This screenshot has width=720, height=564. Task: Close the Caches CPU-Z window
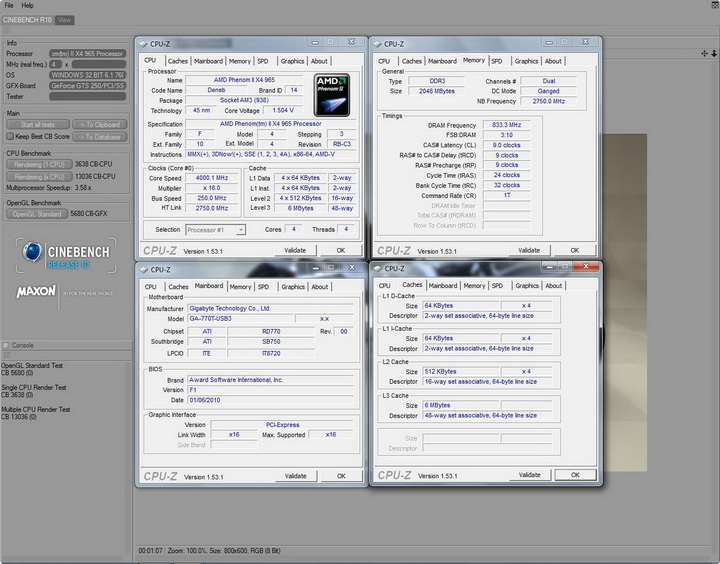click(586, 266)
